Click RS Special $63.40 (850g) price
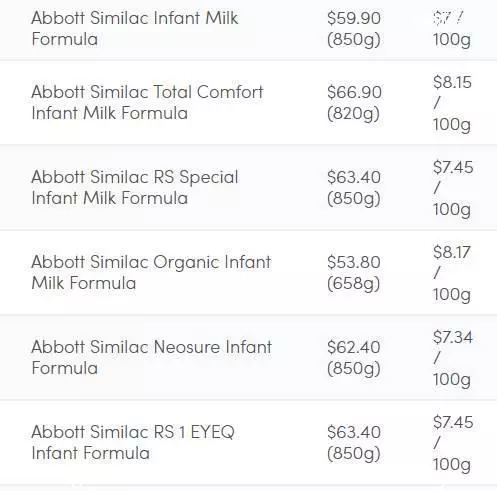The image size is (497, 491). [x=354, y=188]
